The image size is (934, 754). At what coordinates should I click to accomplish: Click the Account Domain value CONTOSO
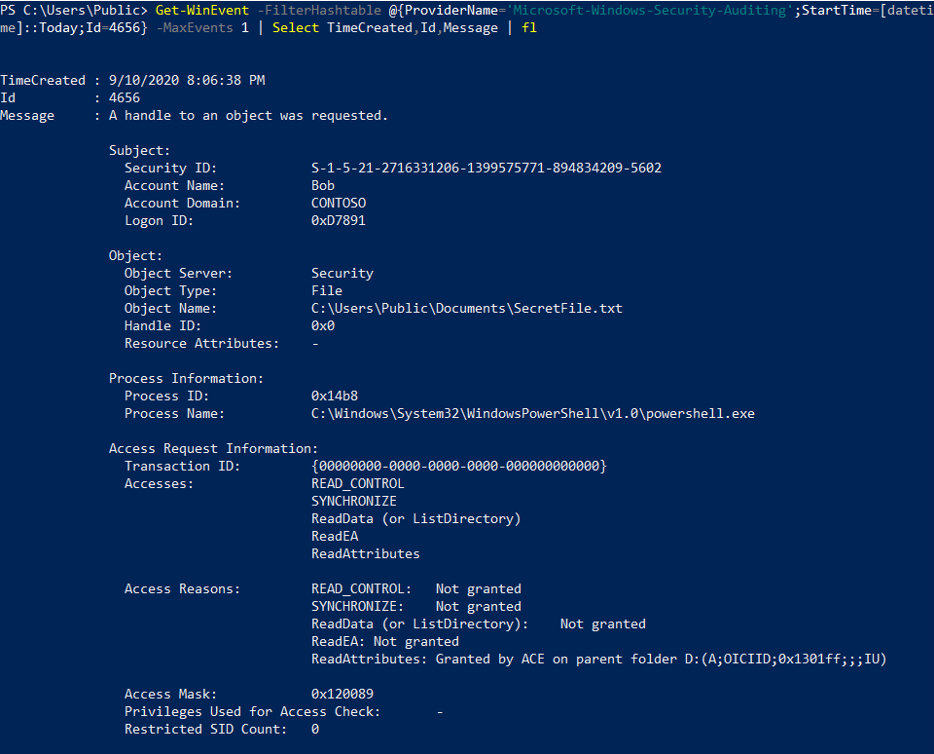338,203
